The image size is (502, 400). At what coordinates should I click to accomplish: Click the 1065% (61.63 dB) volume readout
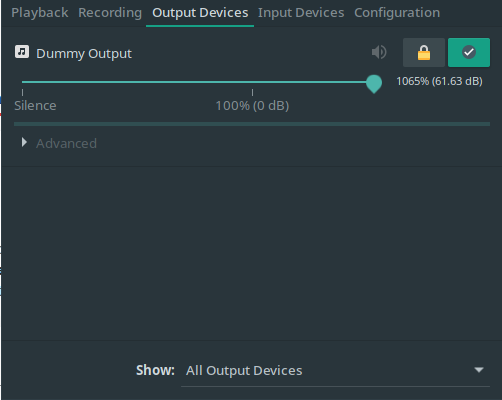(439, 81)
